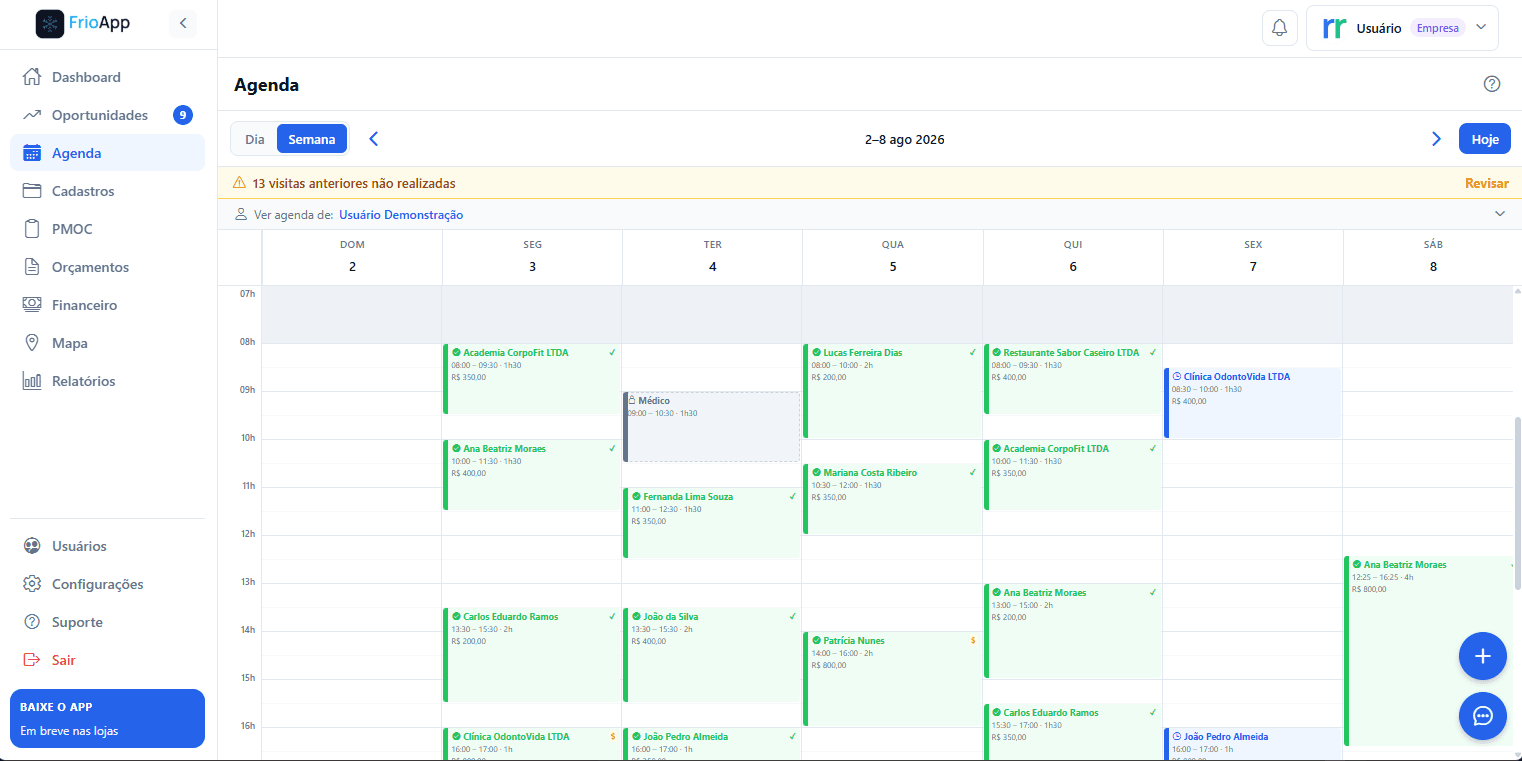Switch the view to Dia
Screen dimensions: 1522x761
(255, 139)
